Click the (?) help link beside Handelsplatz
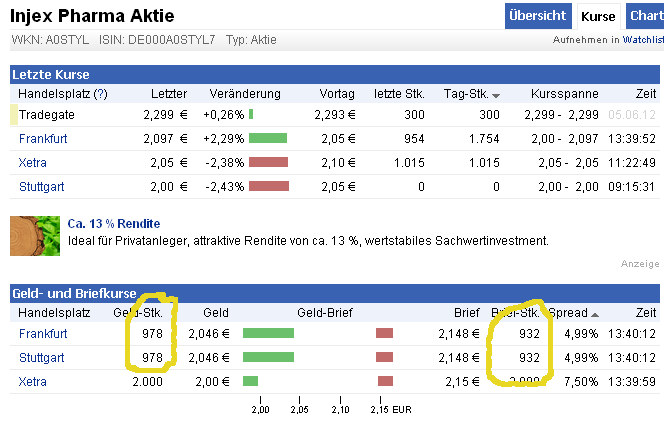 [100, 93]
